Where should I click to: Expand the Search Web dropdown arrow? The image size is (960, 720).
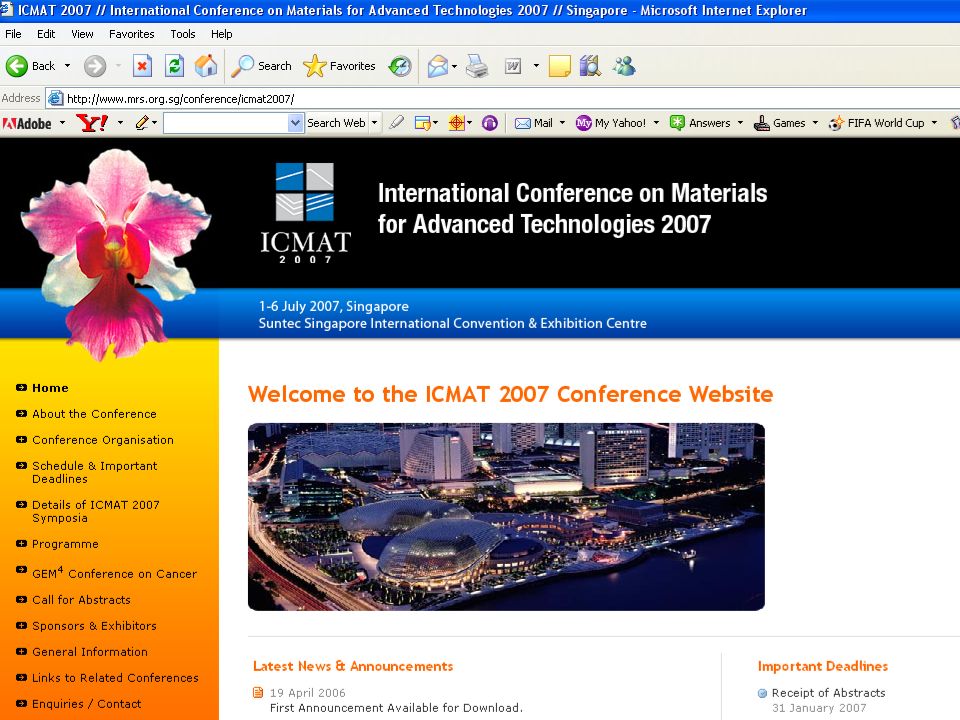click(x=375, y=123)
